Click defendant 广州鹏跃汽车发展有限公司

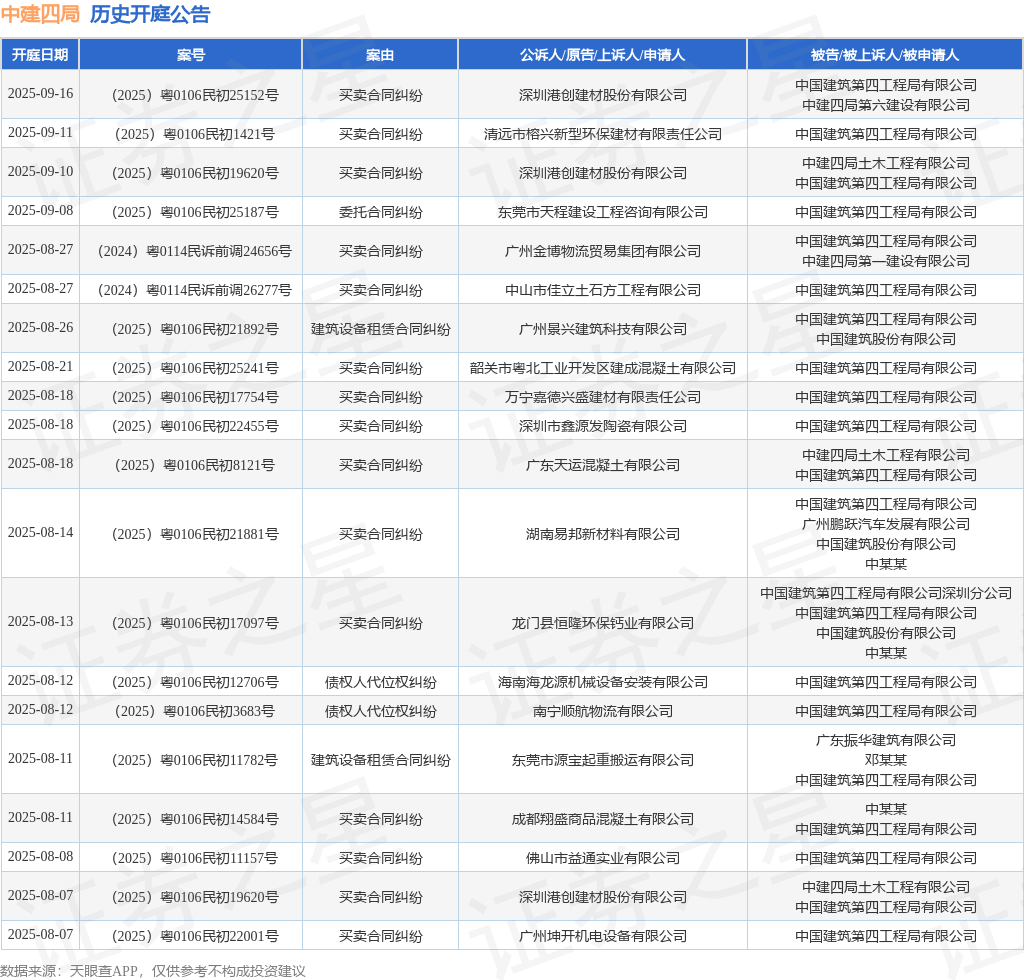click(886, 524)
